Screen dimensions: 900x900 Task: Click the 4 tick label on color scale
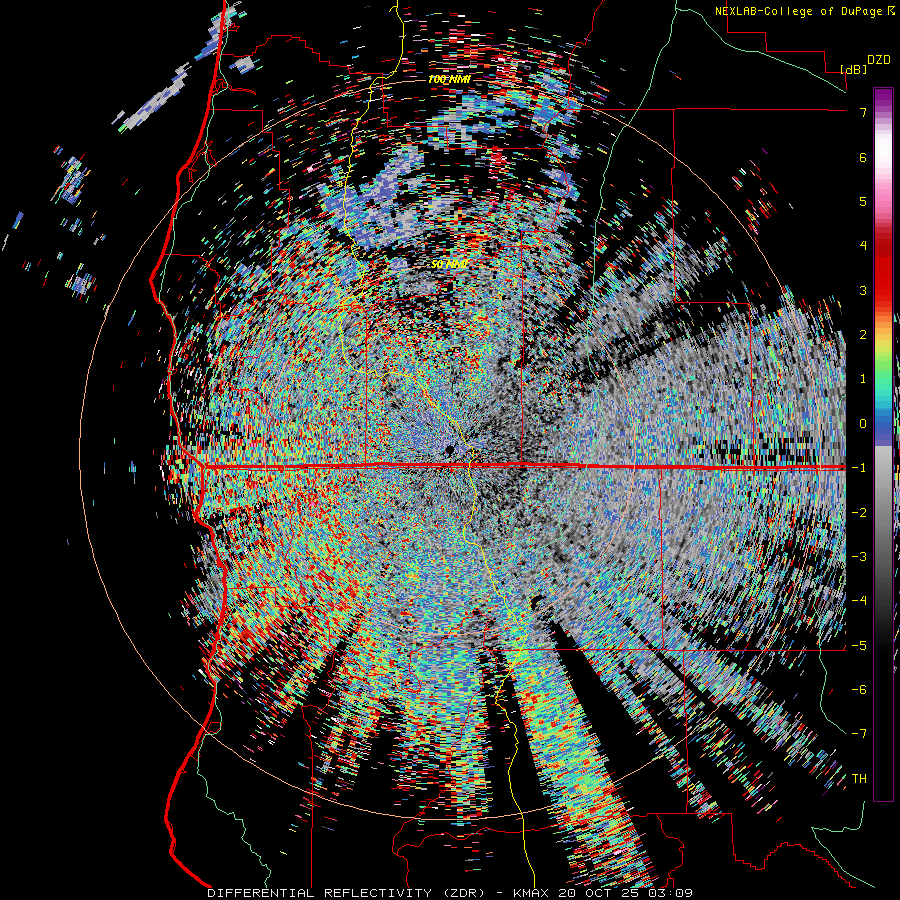coord(863,246)
